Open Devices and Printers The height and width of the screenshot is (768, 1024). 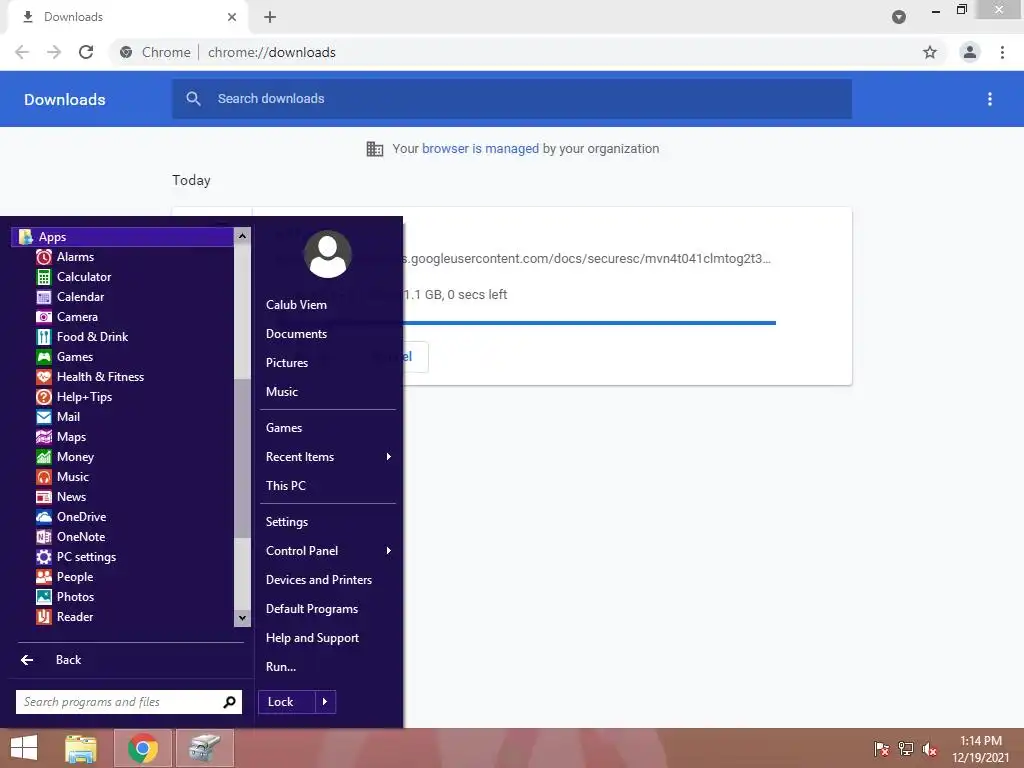[319, 580]
